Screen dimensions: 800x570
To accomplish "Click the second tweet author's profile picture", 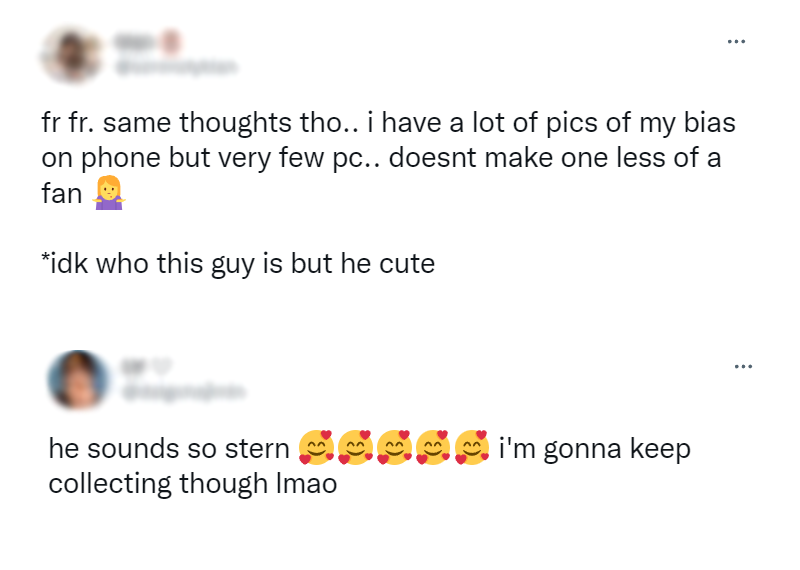I will [x=79, y=380].
